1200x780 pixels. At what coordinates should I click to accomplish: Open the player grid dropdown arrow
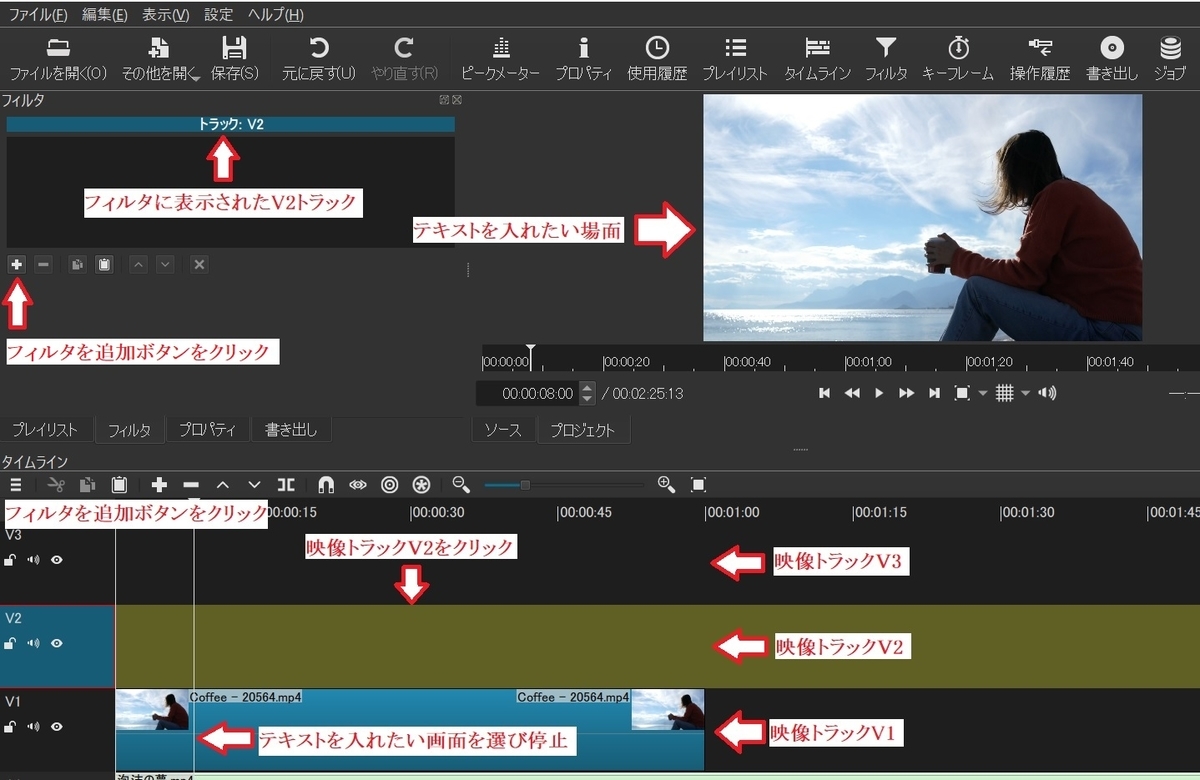[1025, 393]
